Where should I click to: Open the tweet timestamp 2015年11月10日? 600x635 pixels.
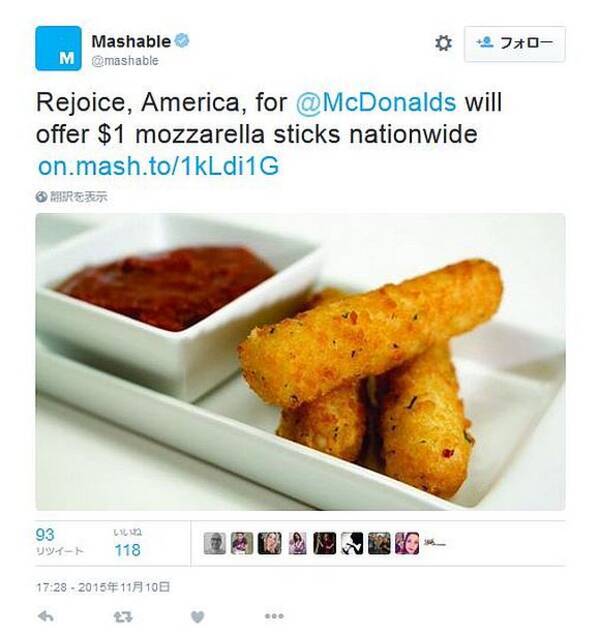103,587
